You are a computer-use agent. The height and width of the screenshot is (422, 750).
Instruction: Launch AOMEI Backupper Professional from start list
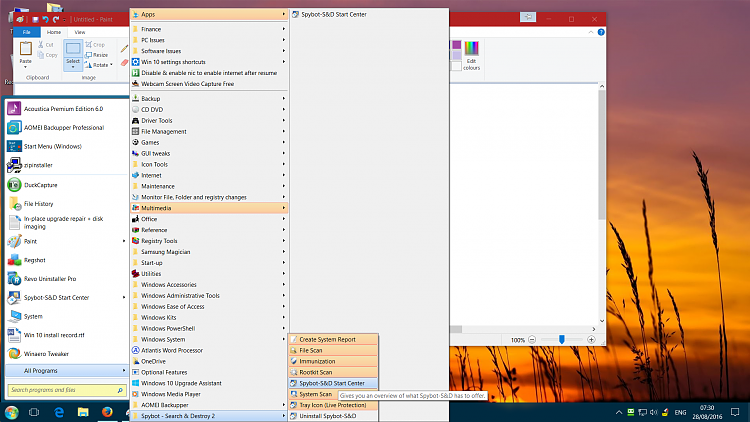pos(66,127)
